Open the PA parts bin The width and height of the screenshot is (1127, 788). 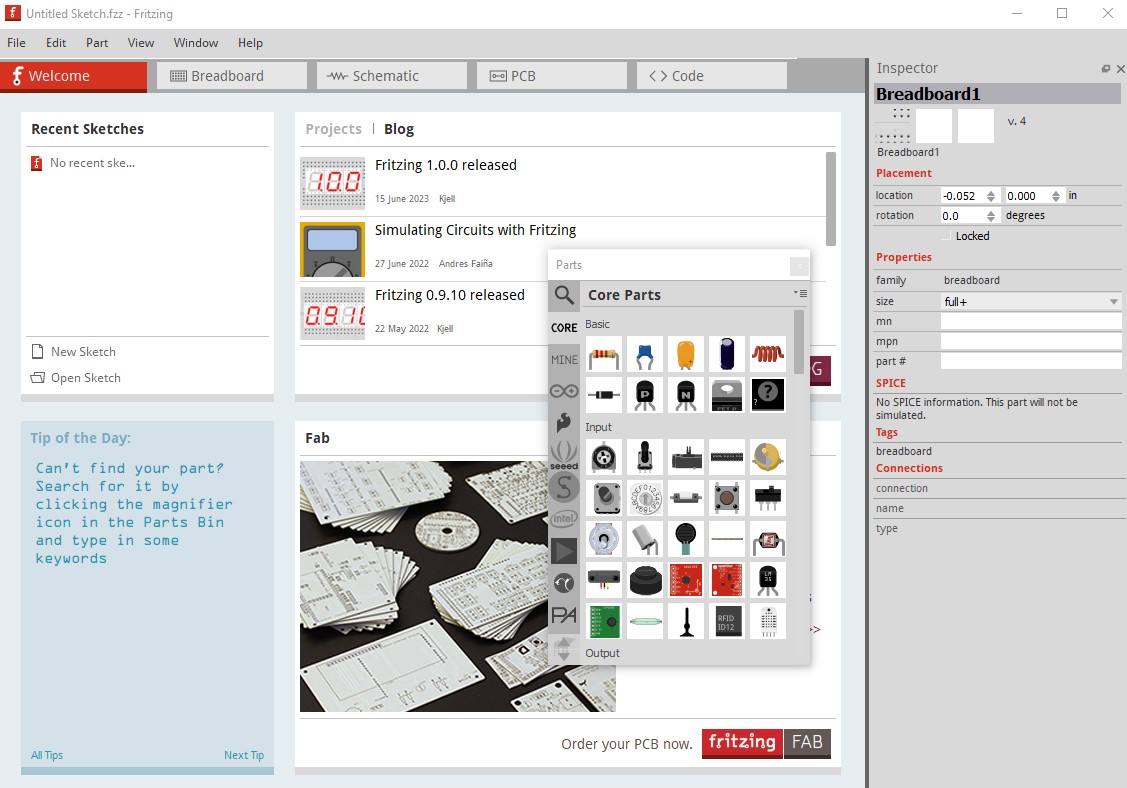tap(564, 615)
